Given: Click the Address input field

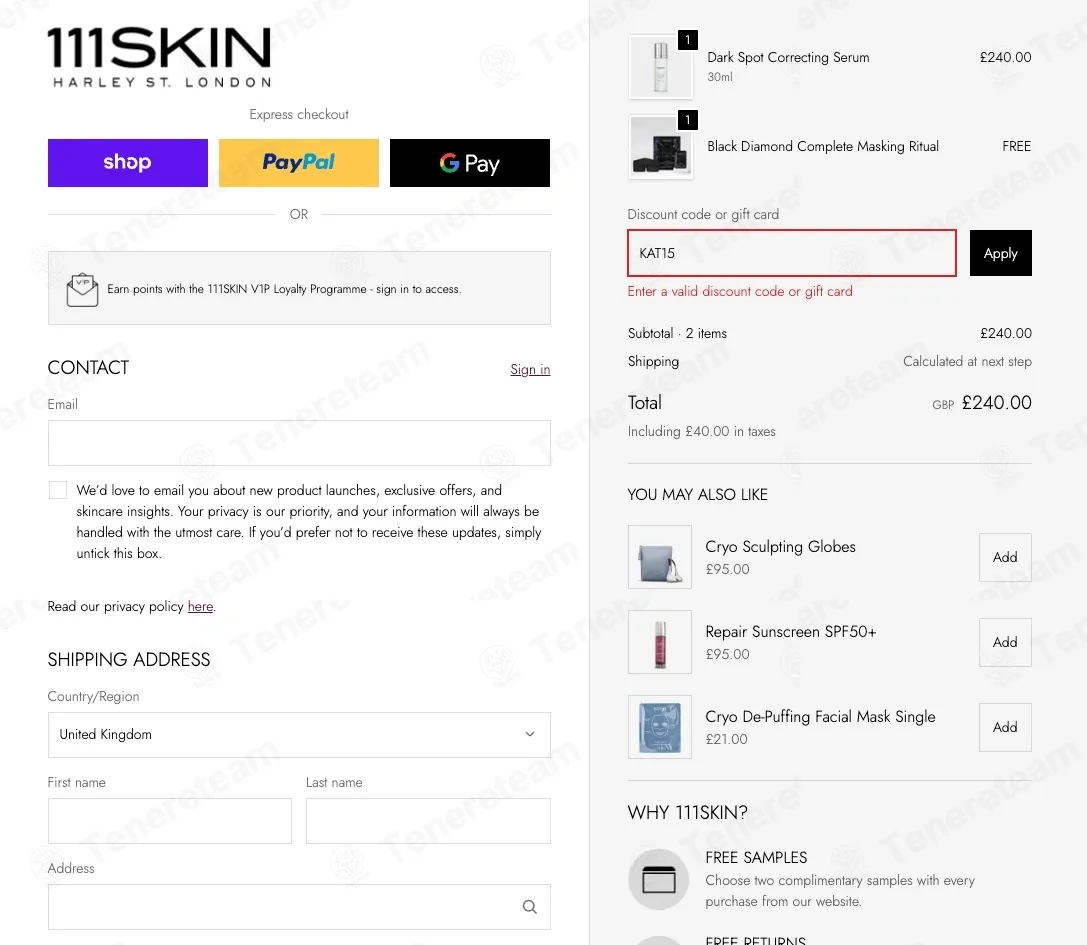Looking at the screenshot, I should tap(299, 907).
